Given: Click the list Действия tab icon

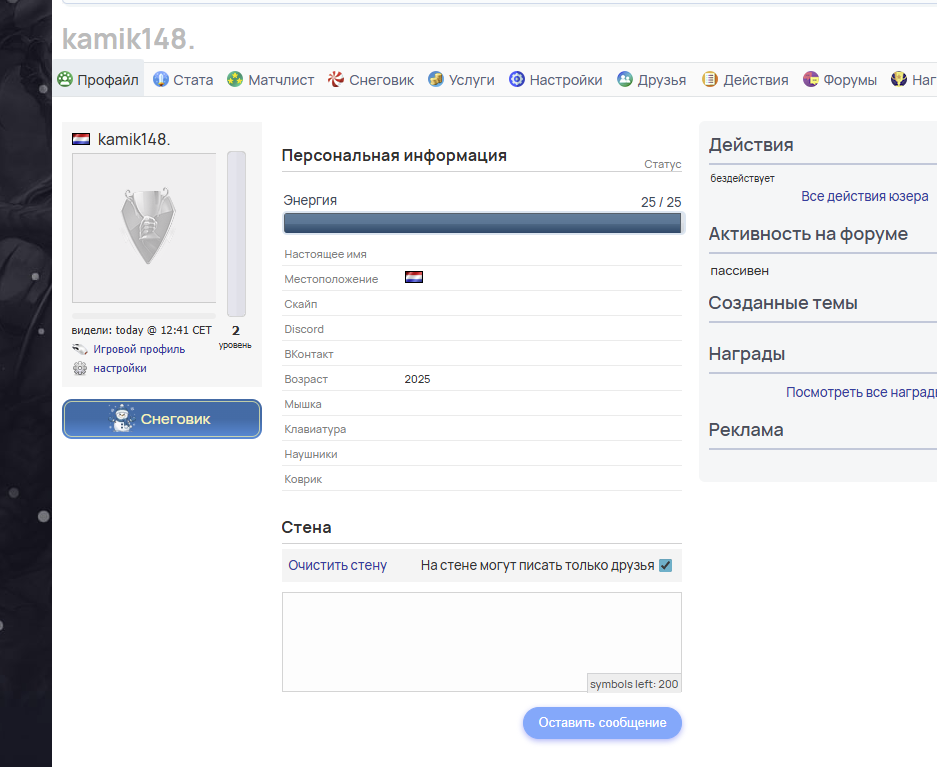Looking at the screenshot, I should 710,79.
